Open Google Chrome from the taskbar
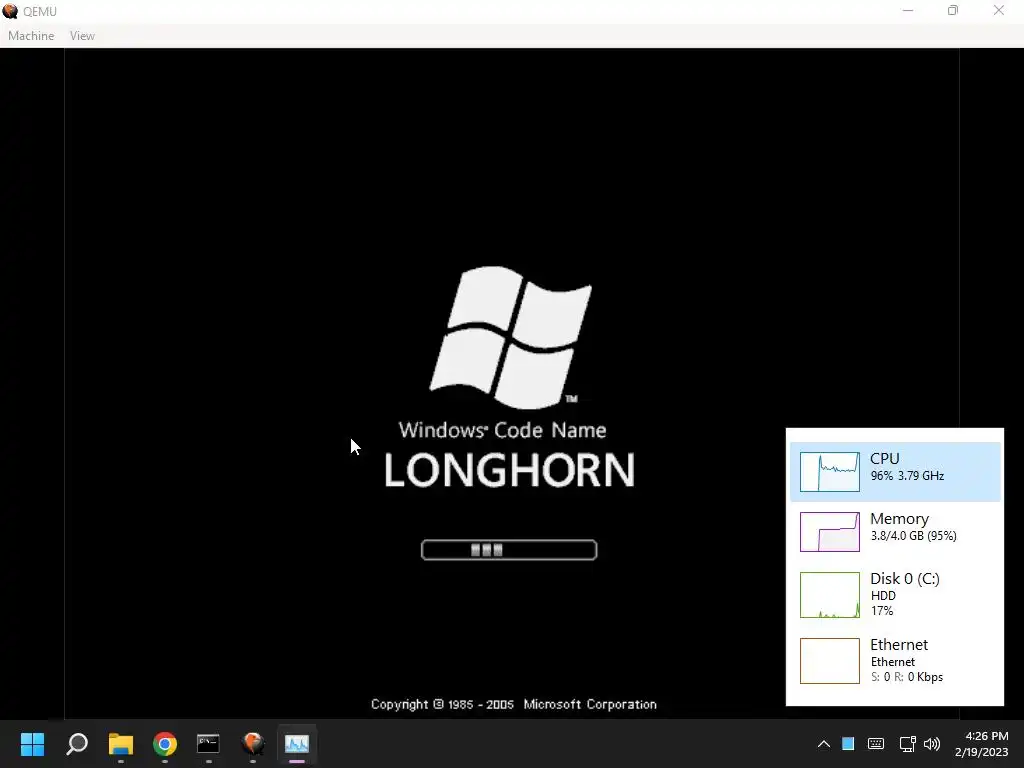The height and width of the screenshot is (768, 1024). pyautogui.click(x=165, y=744)
